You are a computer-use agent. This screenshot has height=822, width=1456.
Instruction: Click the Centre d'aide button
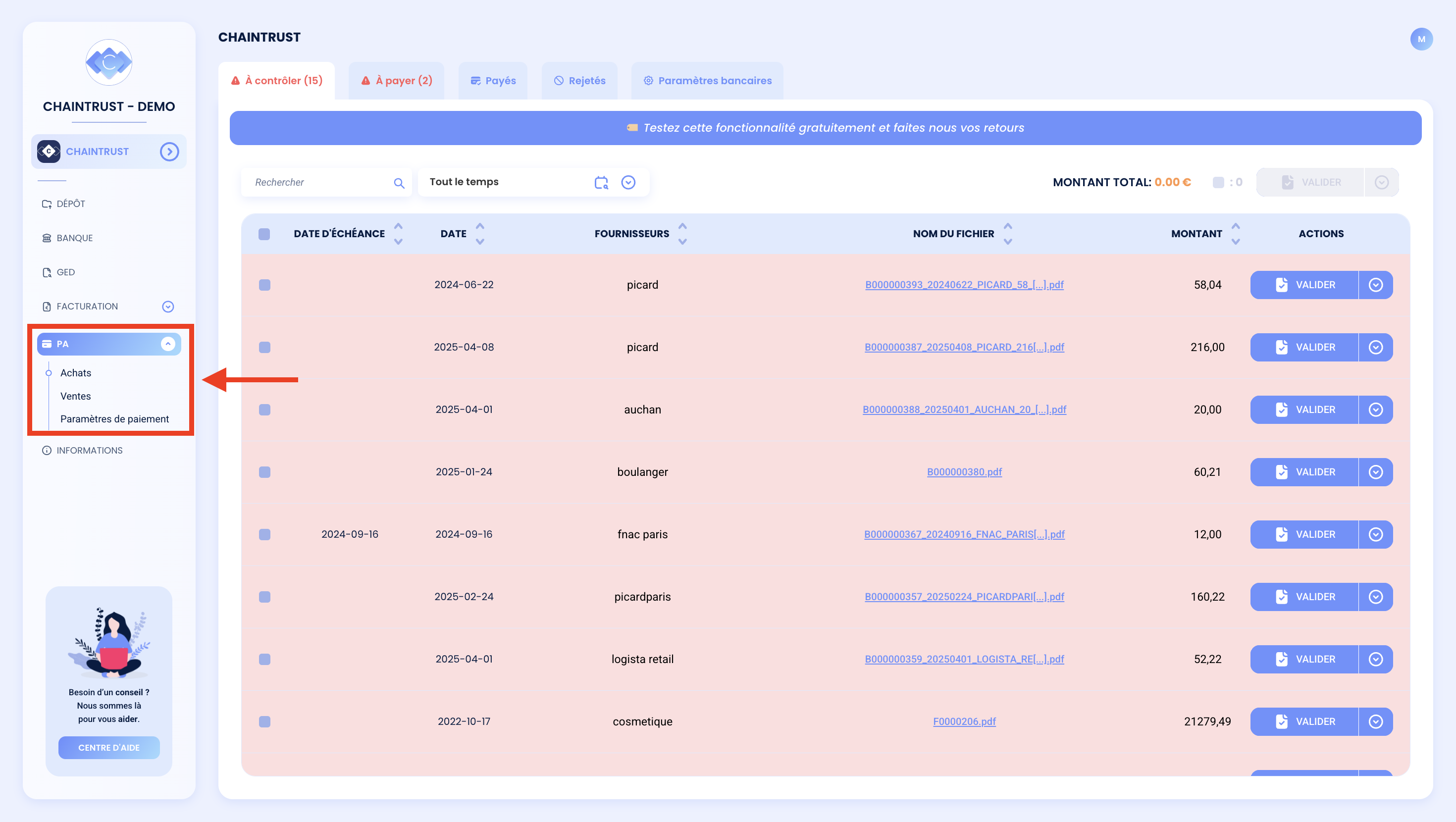tap(109, 747)
